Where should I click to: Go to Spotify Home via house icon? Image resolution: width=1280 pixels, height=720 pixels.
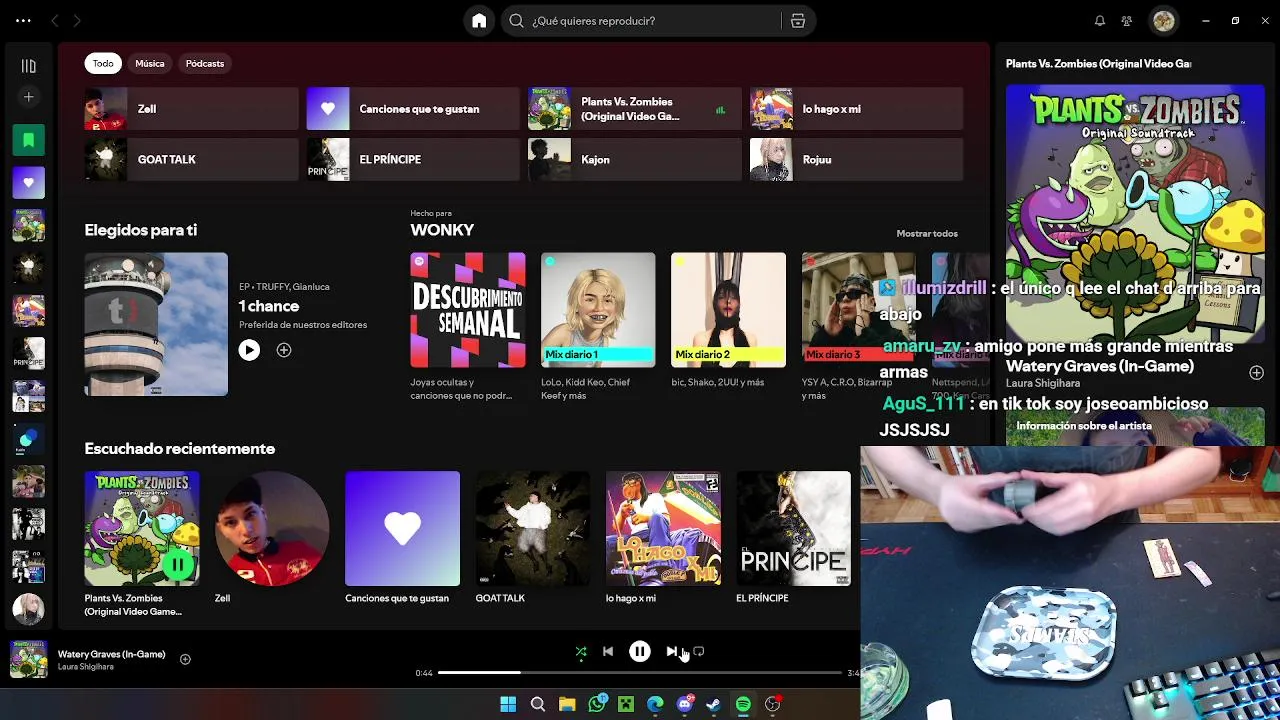click(x=479, y=21)
